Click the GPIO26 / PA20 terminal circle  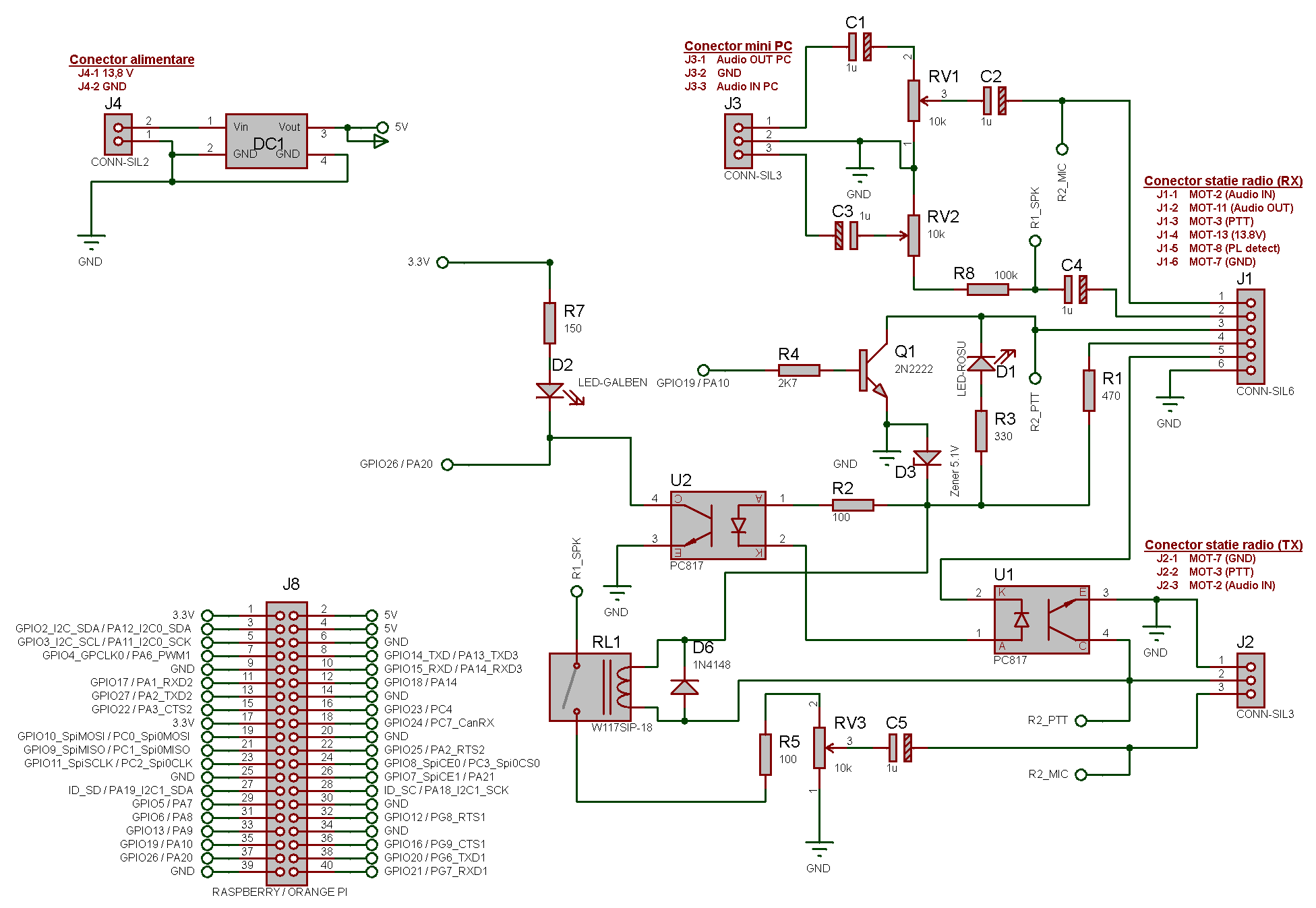(447, 464)
